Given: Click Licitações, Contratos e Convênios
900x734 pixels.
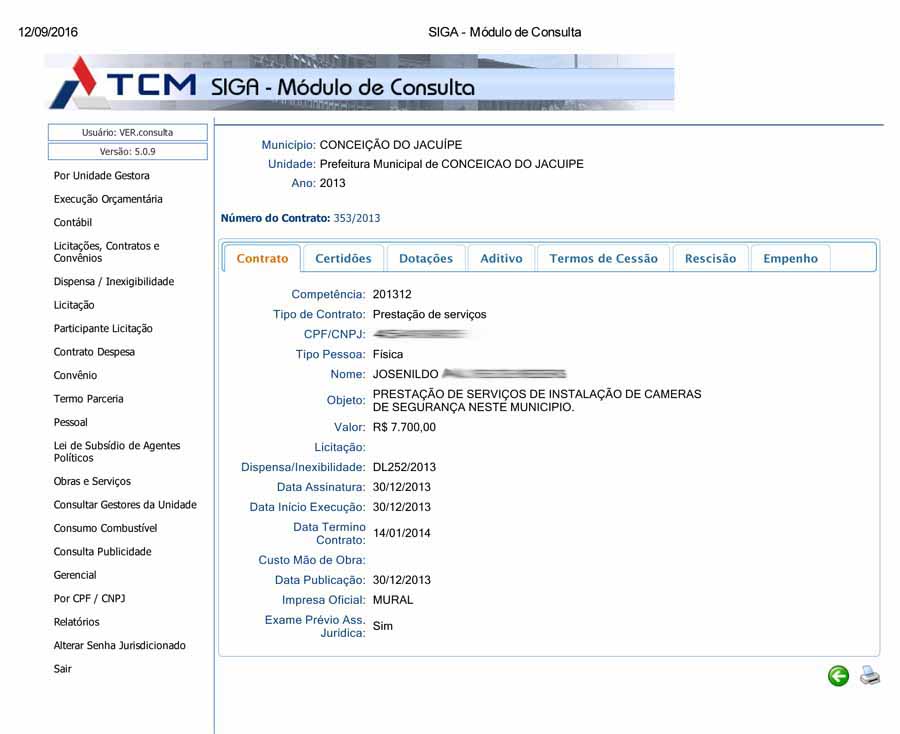Looking at the screenshot, I should point(106,252).
